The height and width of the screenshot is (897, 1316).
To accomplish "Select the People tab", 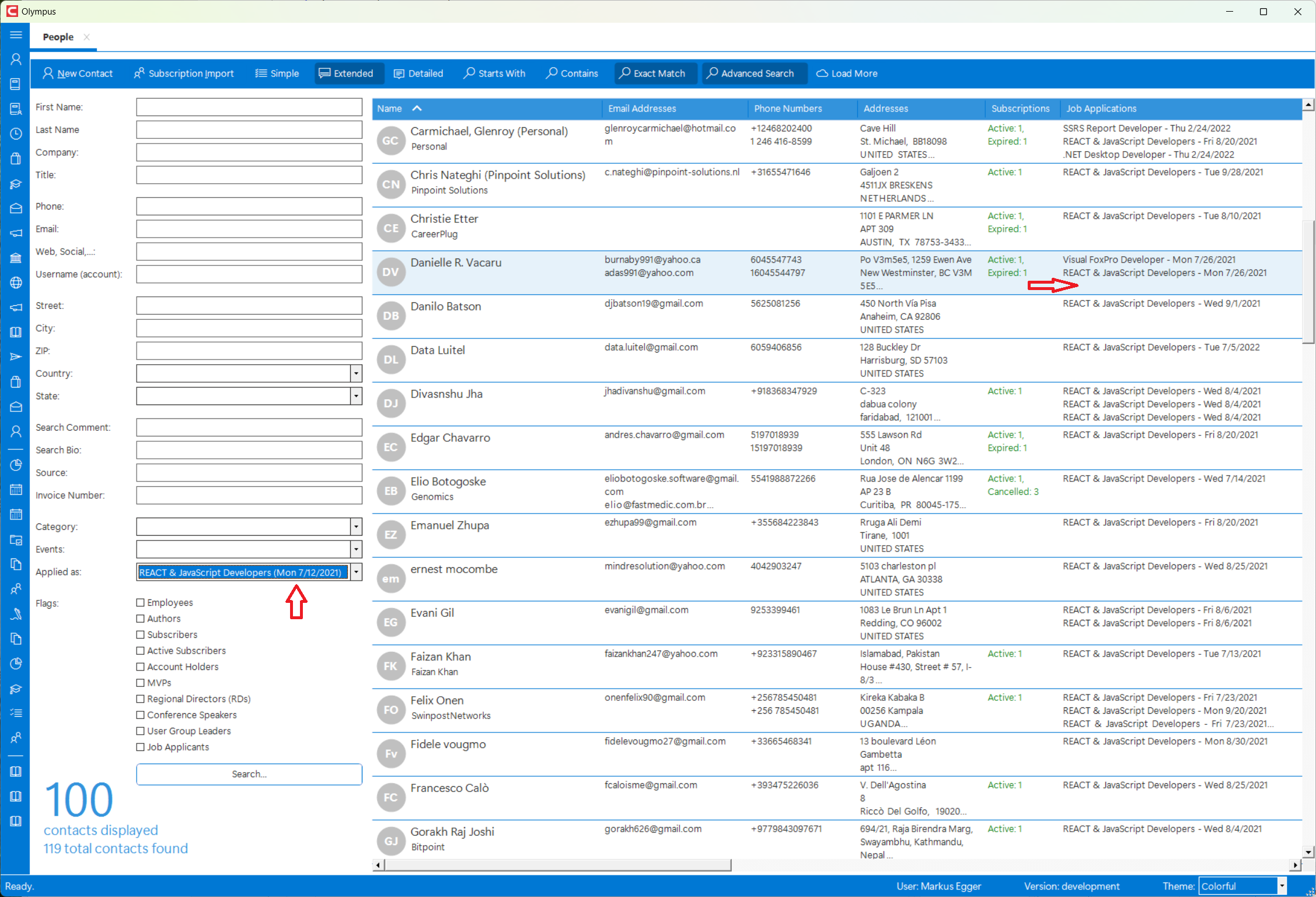I will click(58, 37).
